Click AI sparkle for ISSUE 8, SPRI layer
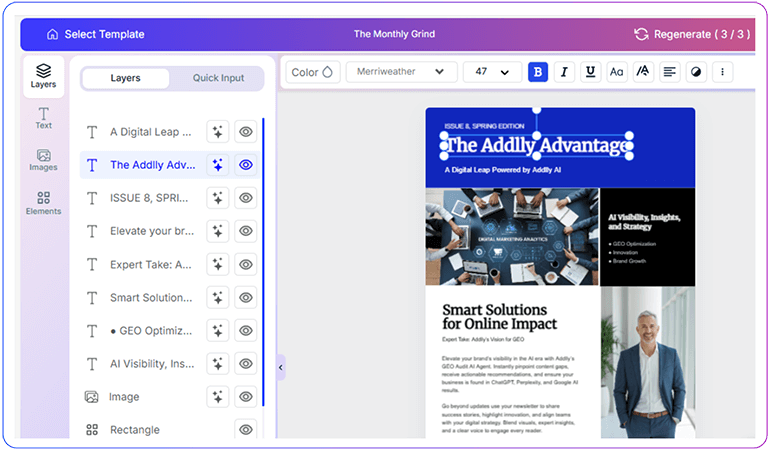The image size is (770, 450). click(218, 198)
